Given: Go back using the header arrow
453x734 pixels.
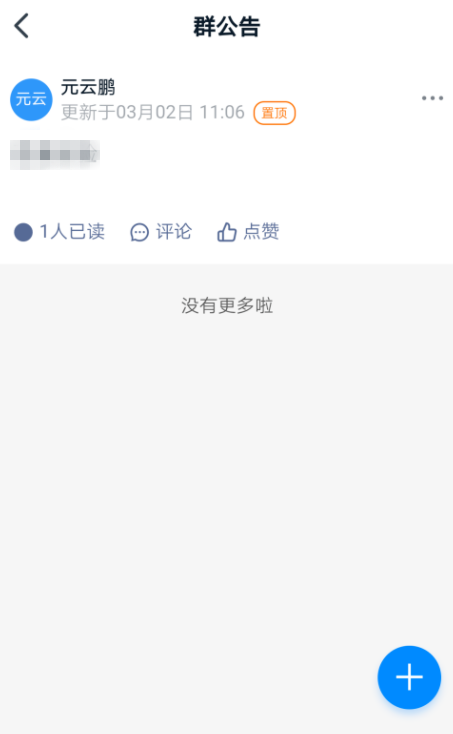Looking at the screenshot, I should point(22,26).
